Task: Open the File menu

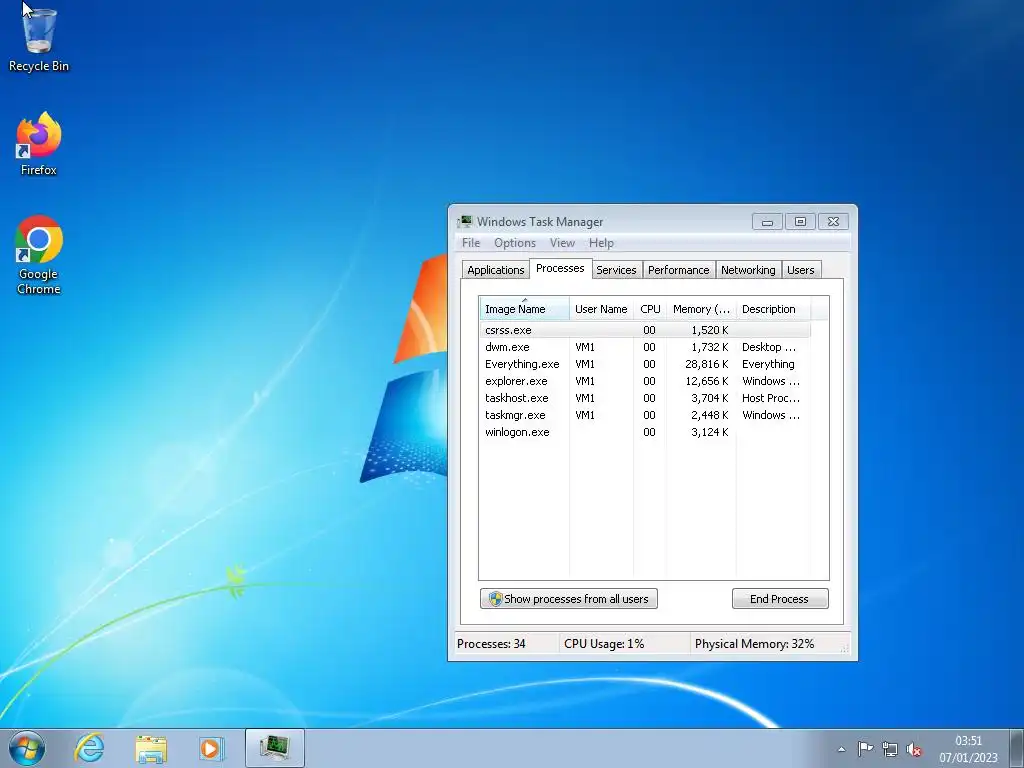Action: (471, 243)
